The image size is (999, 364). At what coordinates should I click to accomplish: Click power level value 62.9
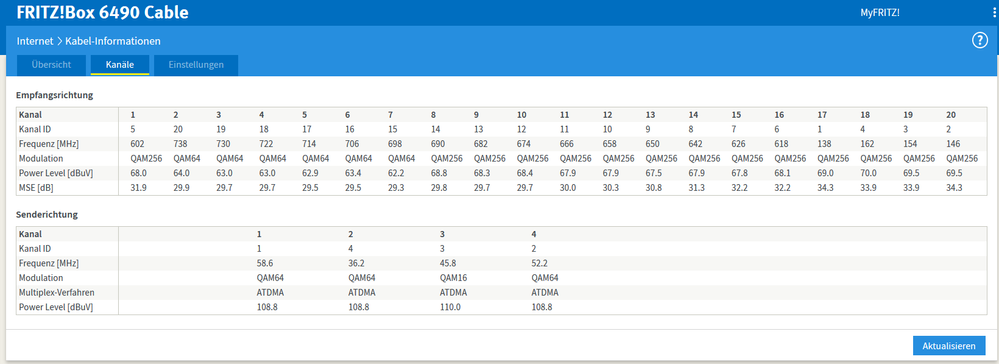point(310,173)
